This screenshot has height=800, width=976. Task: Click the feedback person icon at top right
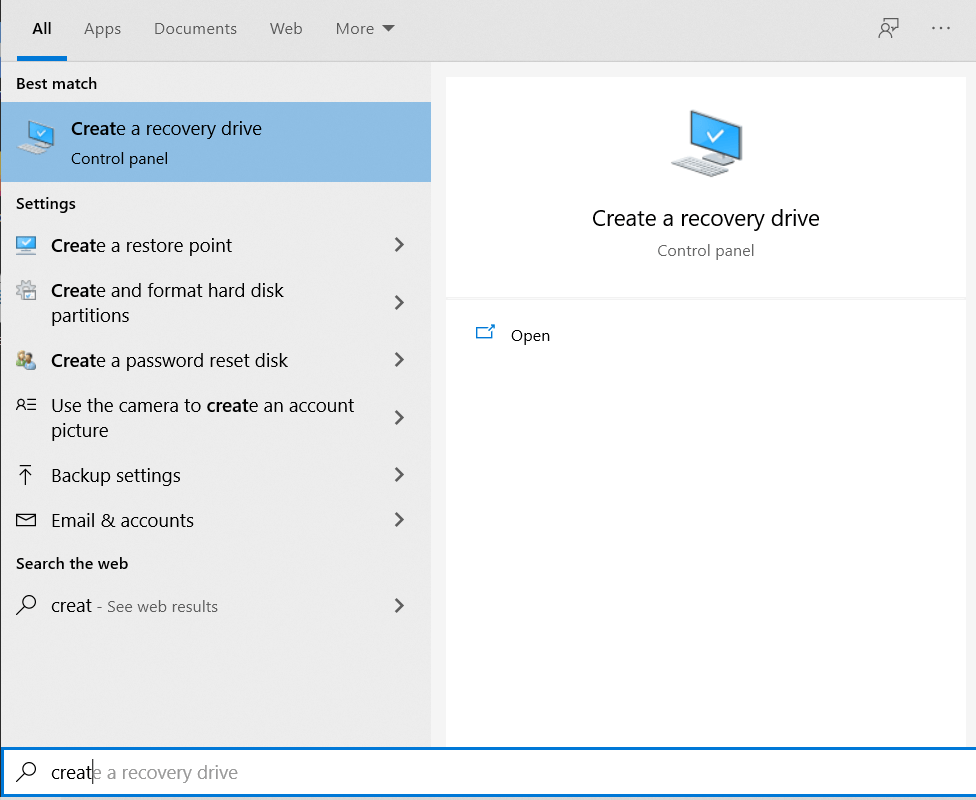click(x=888, y=29)
